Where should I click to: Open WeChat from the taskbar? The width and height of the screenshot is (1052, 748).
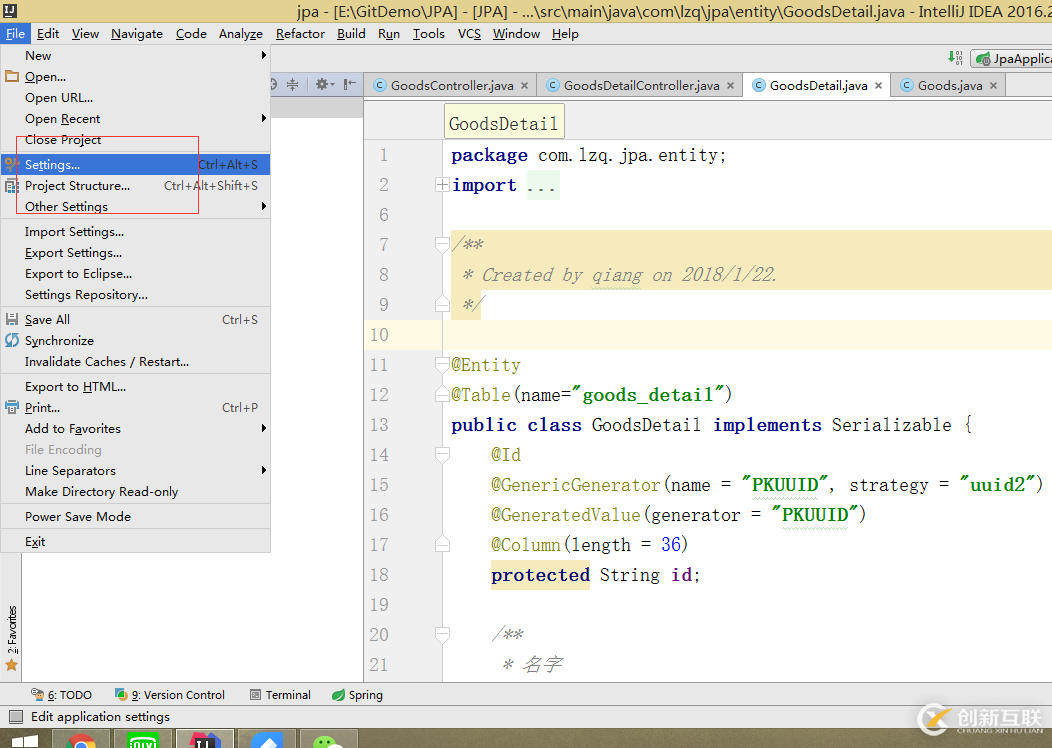click(x=327, y=739)
